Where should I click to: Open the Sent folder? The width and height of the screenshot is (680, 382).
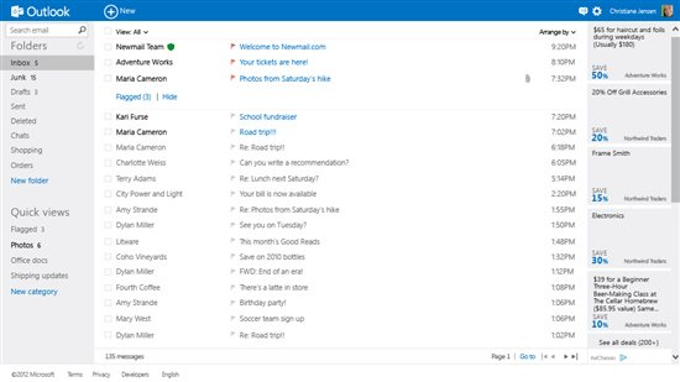18,106
